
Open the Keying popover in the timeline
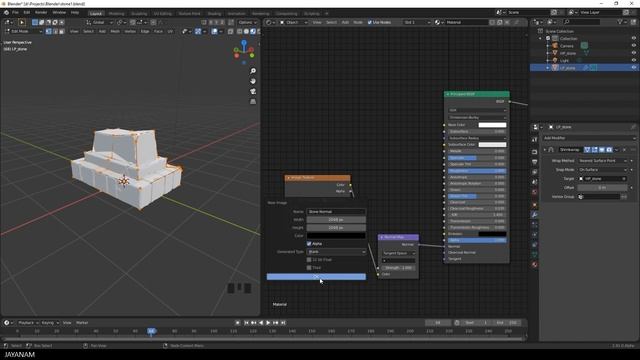click(49, 323)
